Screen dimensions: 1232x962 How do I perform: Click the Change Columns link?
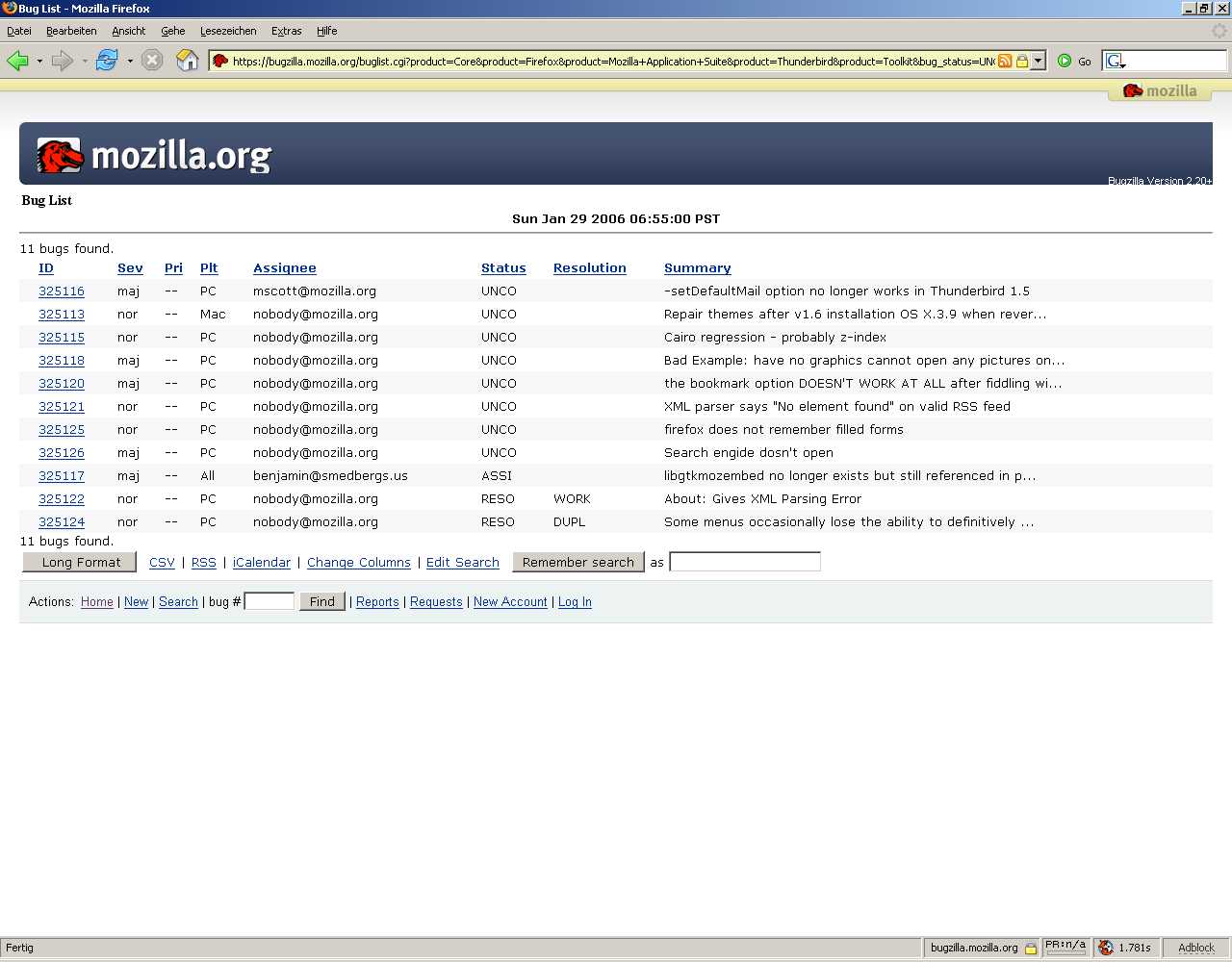358,563
